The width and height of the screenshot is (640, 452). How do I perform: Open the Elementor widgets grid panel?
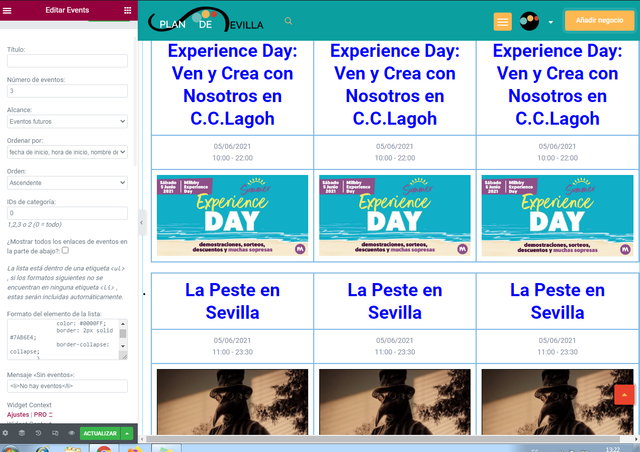point(127,10)
